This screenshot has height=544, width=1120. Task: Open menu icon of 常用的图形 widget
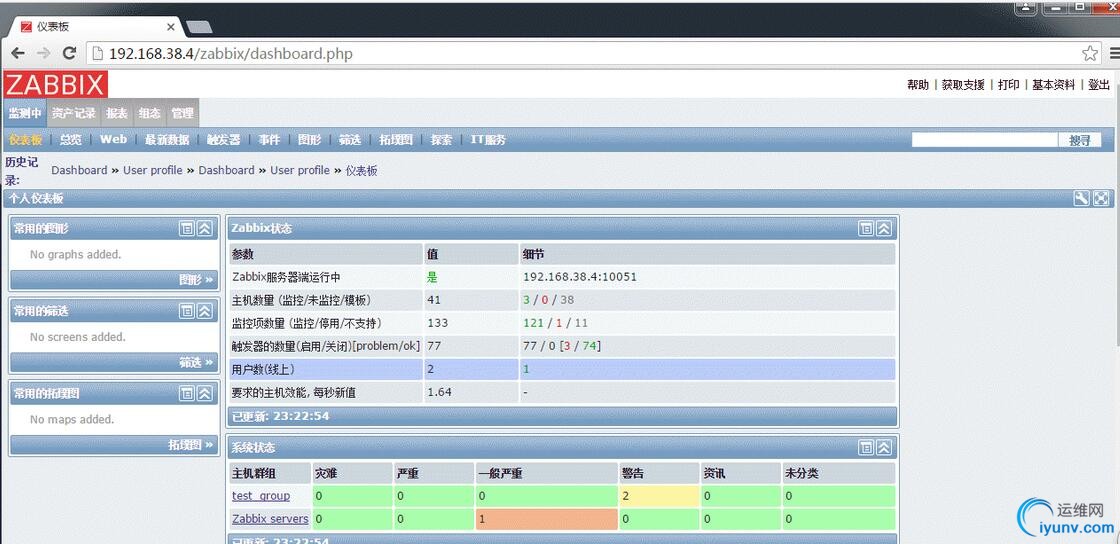(x=186, y=228)
